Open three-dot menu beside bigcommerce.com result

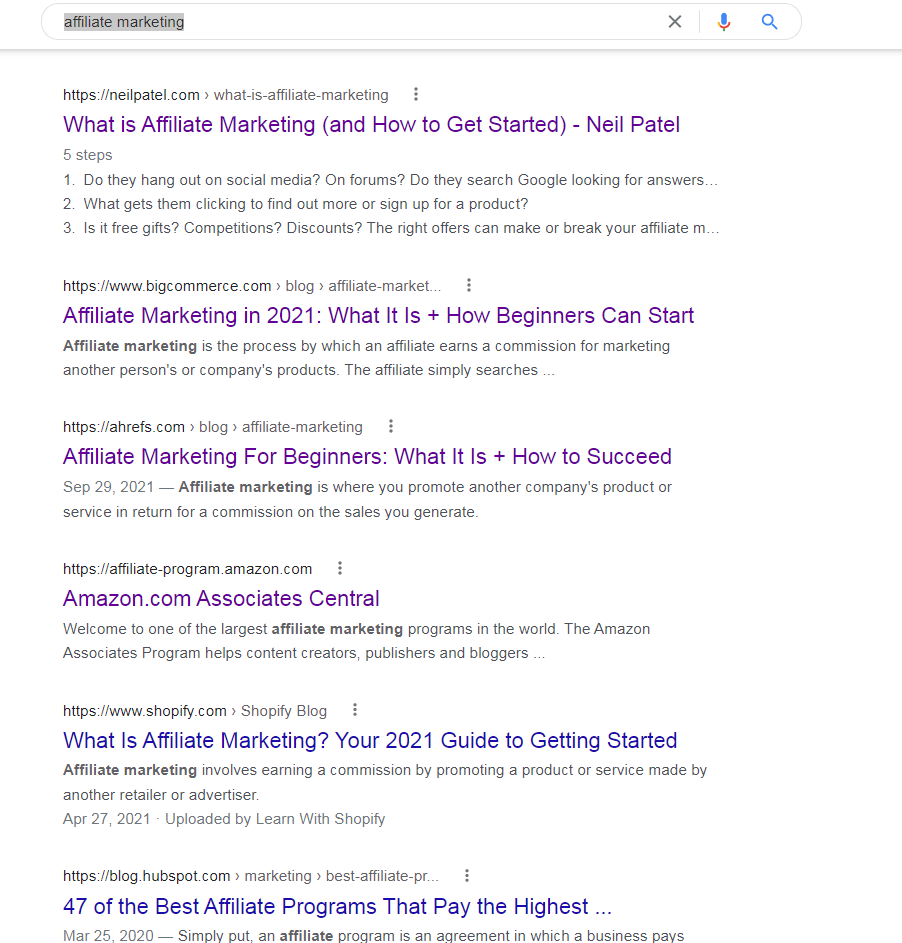469,285
